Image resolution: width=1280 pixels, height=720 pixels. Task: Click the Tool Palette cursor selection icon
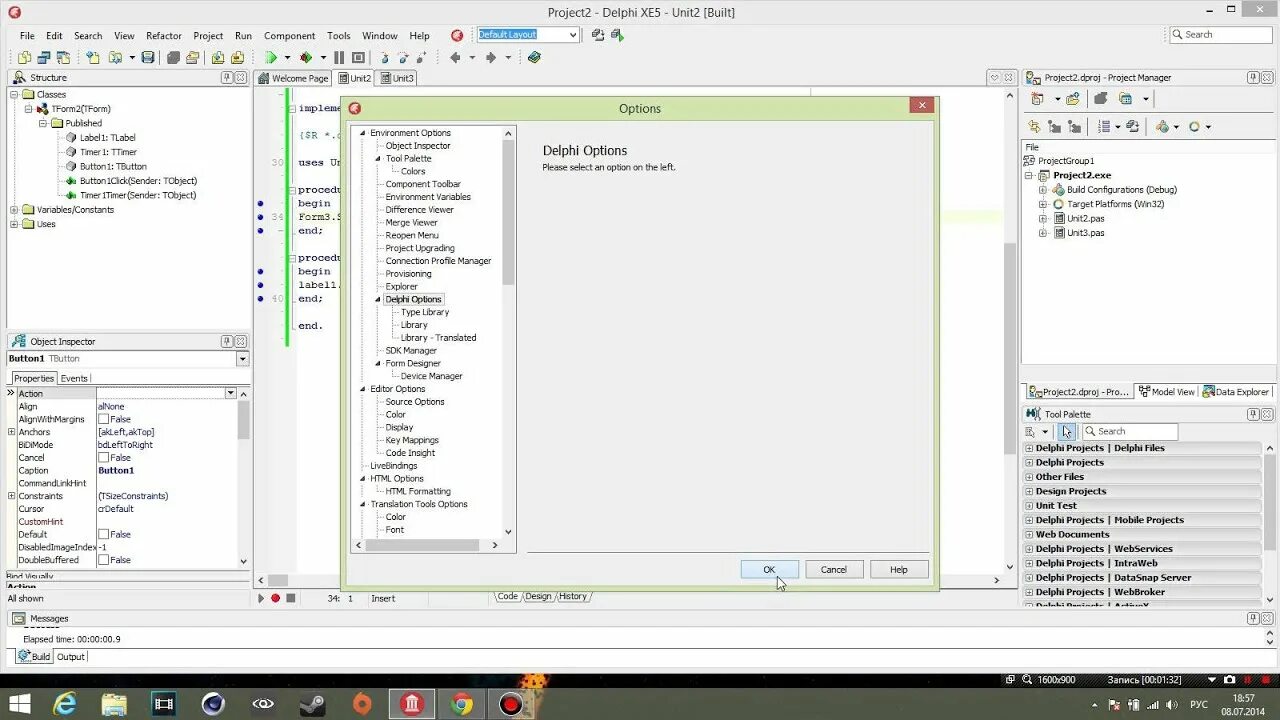1067,432
